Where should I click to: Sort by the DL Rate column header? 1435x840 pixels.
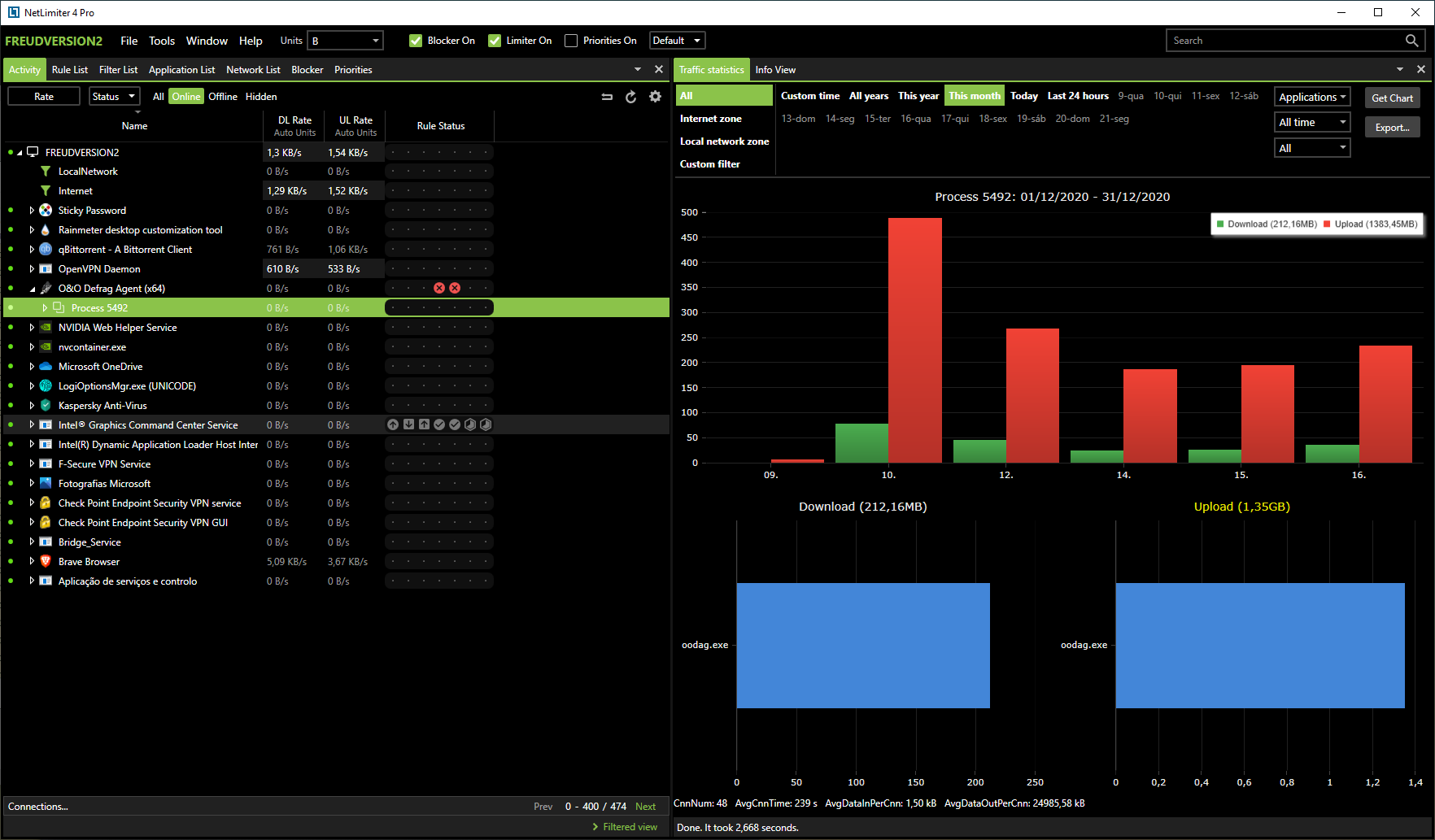[x=294, y=126]
